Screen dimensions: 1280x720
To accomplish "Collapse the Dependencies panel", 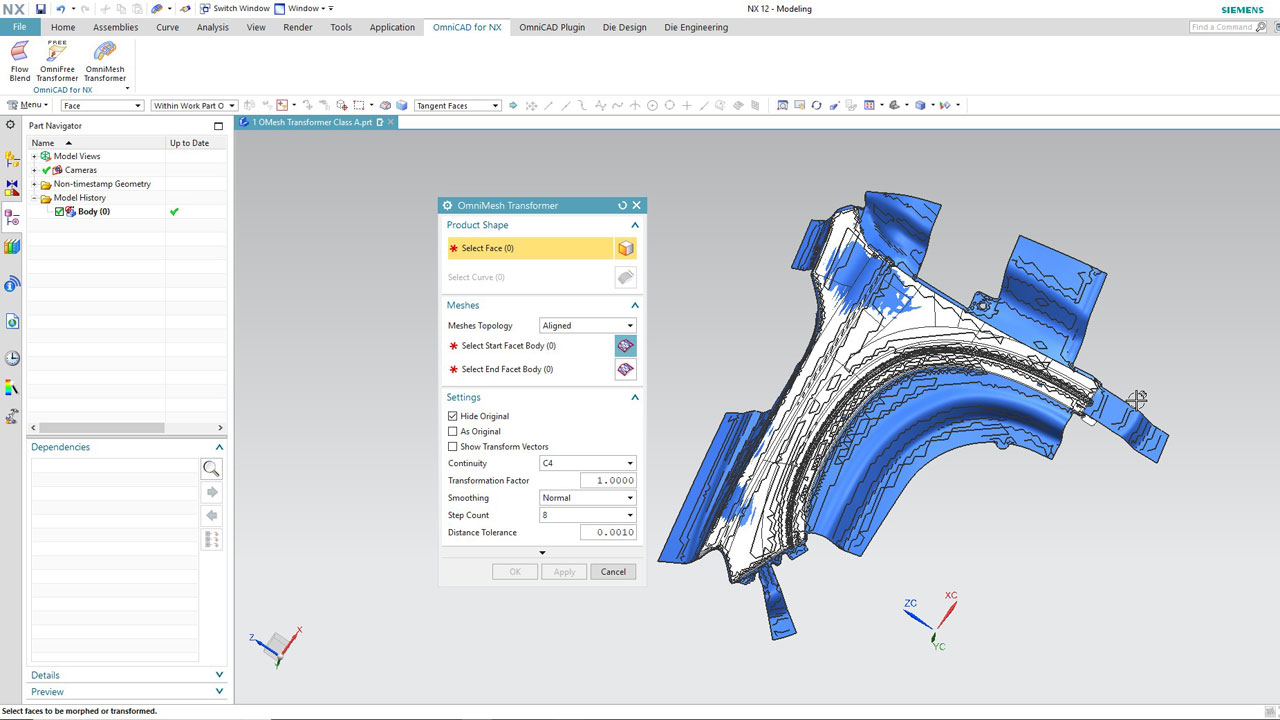I will tap(219, 447).
